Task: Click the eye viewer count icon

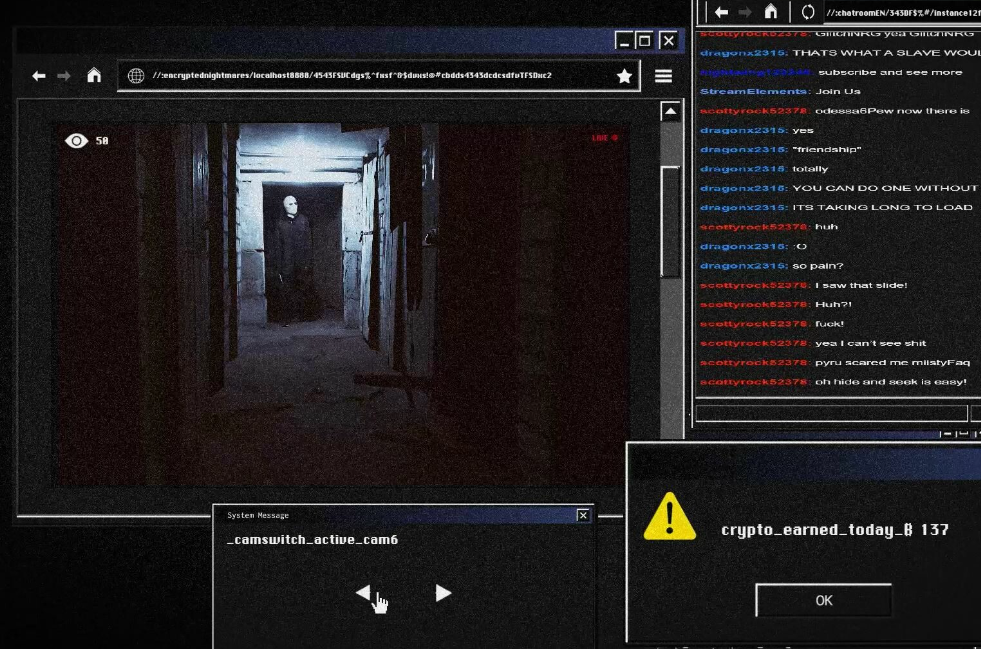Action: point(76,141)
